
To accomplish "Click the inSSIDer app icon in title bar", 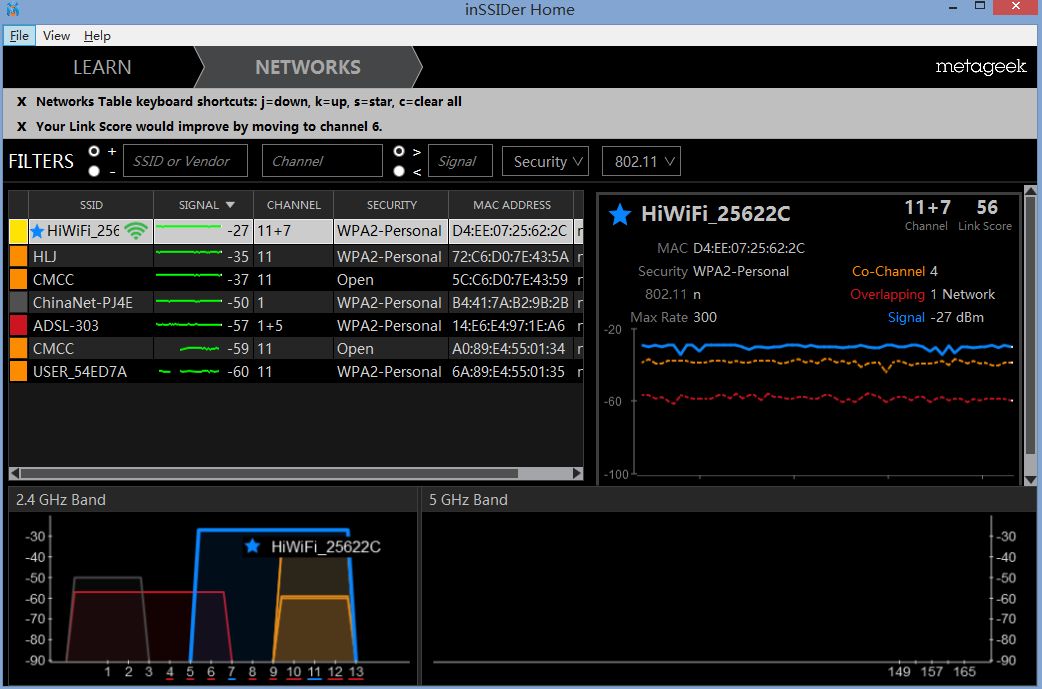I will tap(12, 9).
